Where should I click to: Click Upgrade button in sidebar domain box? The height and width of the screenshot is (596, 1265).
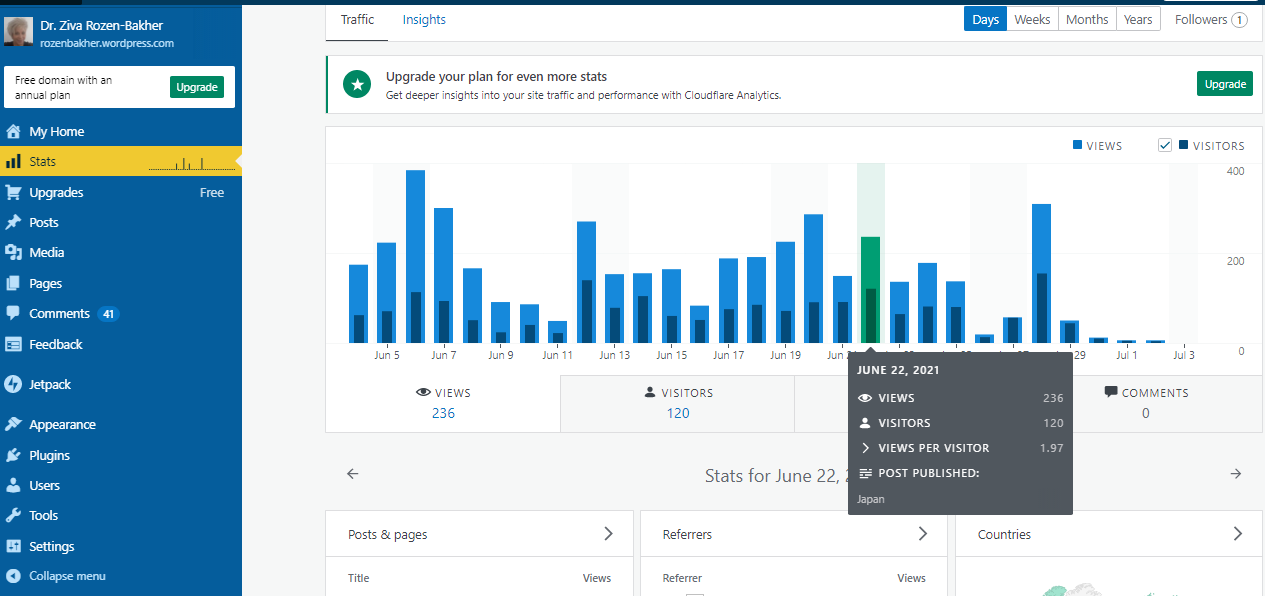coord(197,87)
